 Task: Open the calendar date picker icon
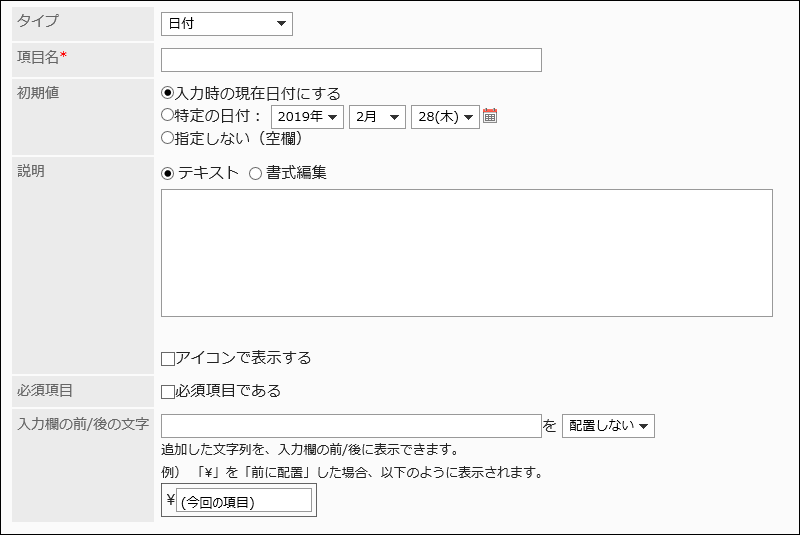[490, 116]
